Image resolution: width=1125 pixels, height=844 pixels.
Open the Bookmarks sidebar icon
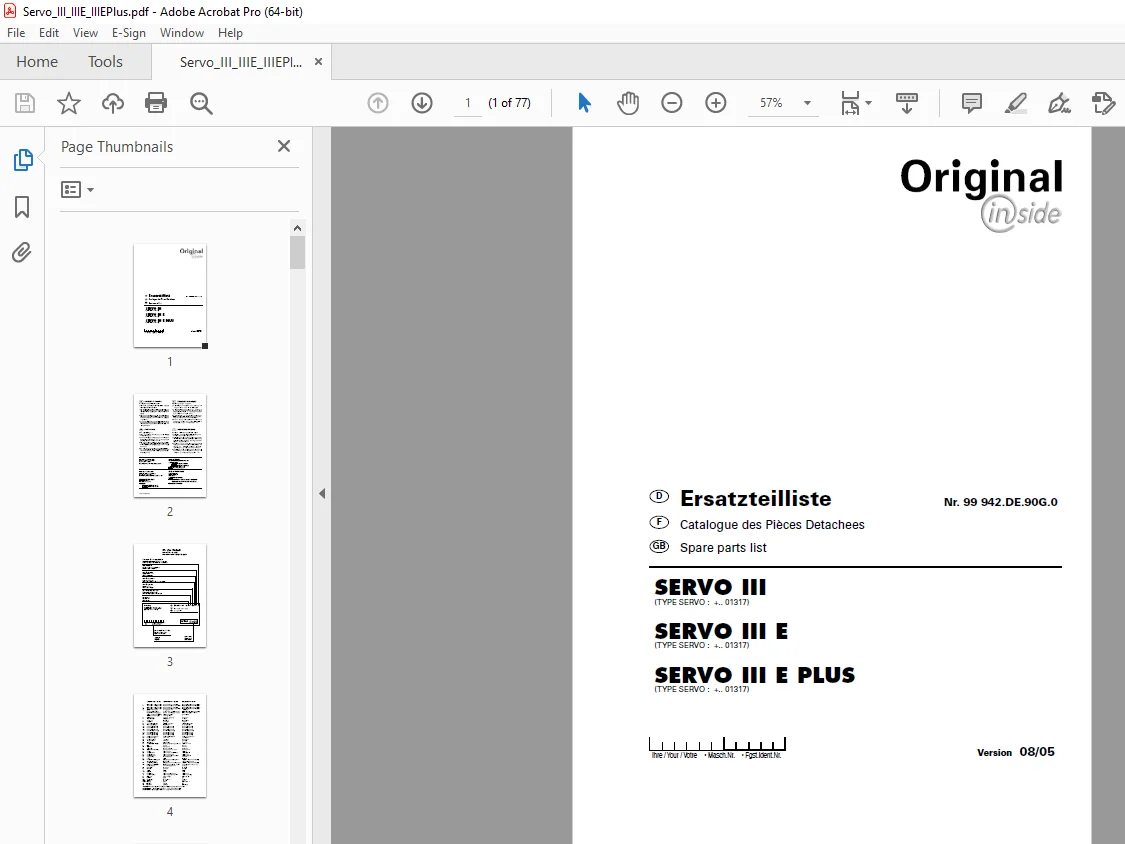click(x=22, y=207)
